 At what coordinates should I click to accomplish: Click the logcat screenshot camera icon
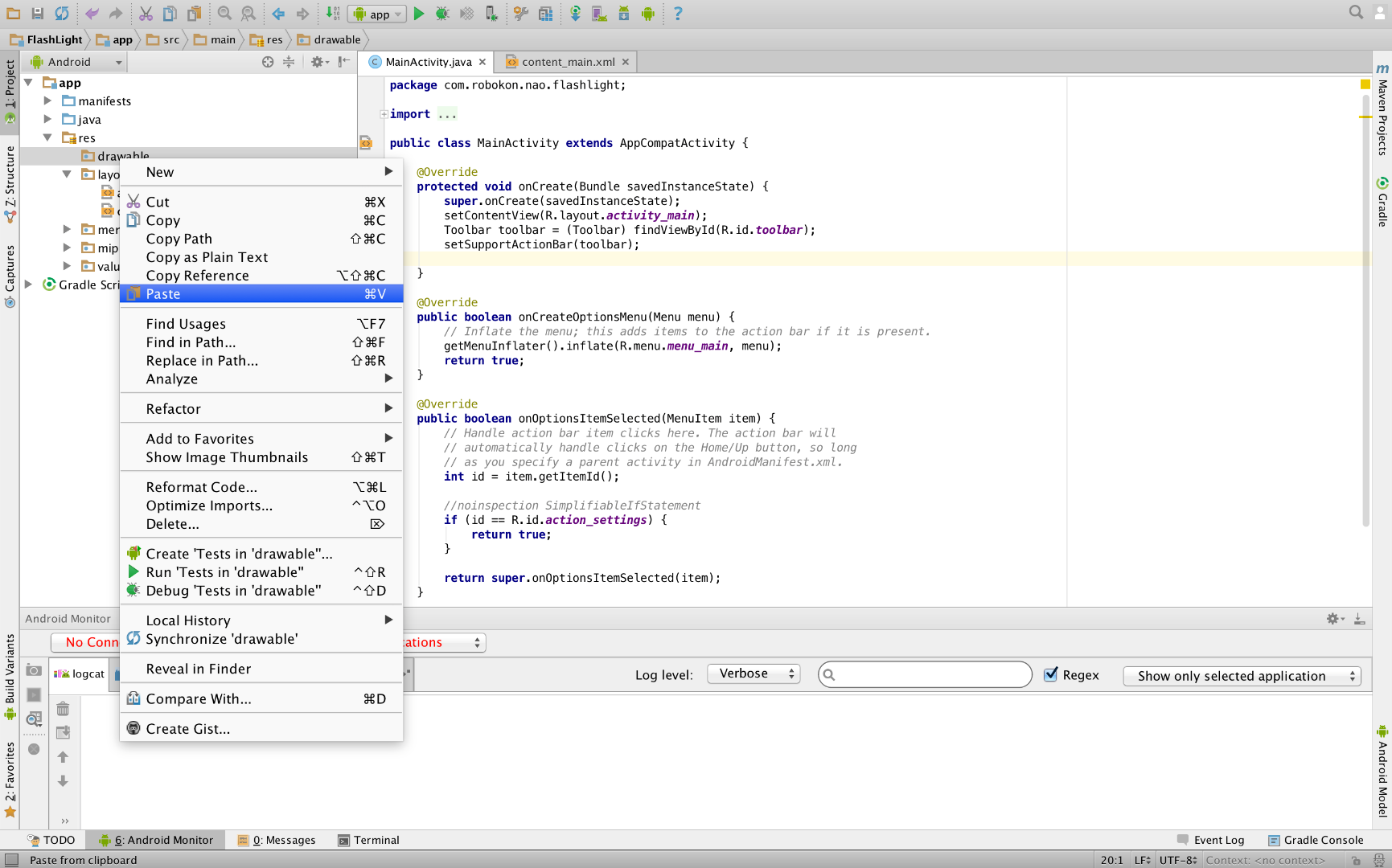point(34,670)
